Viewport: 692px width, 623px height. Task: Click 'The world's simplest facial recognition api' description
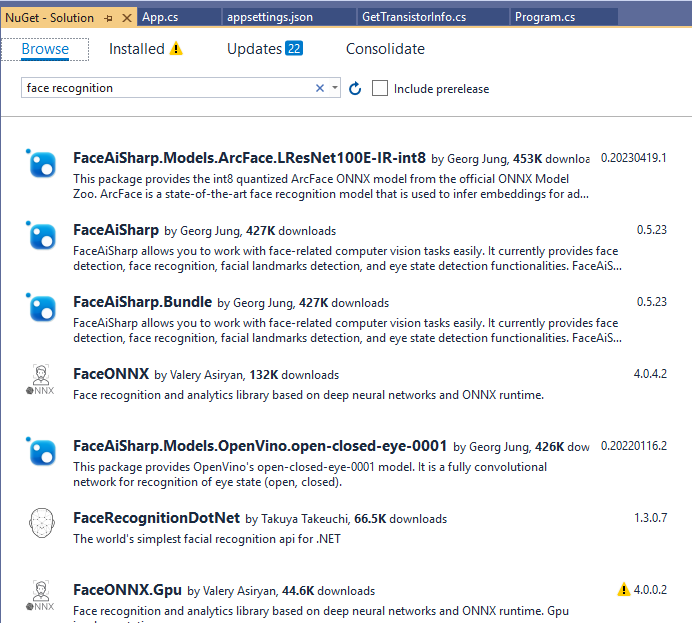(x=207, y=539)
